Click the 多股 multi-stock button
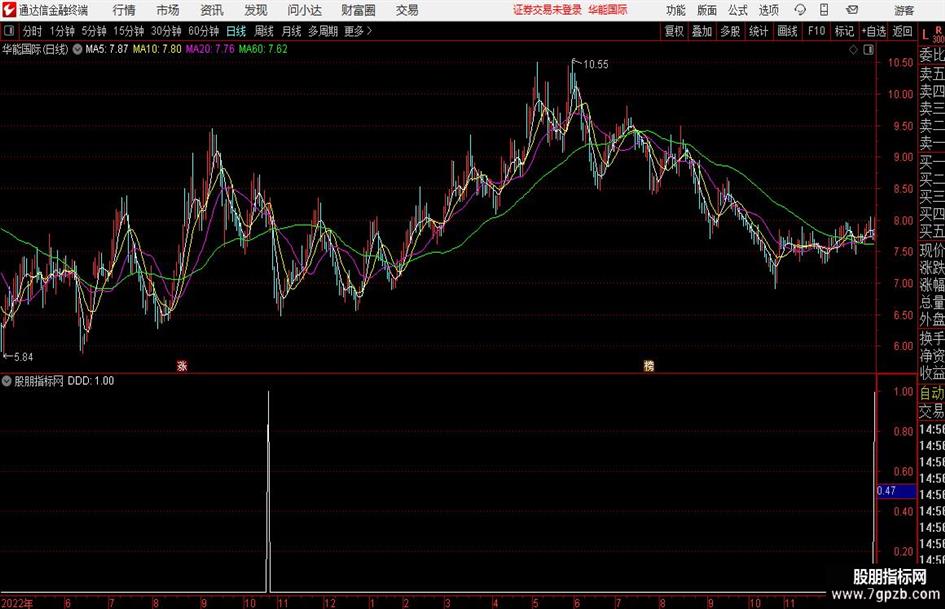 click(x=730, y=31)
